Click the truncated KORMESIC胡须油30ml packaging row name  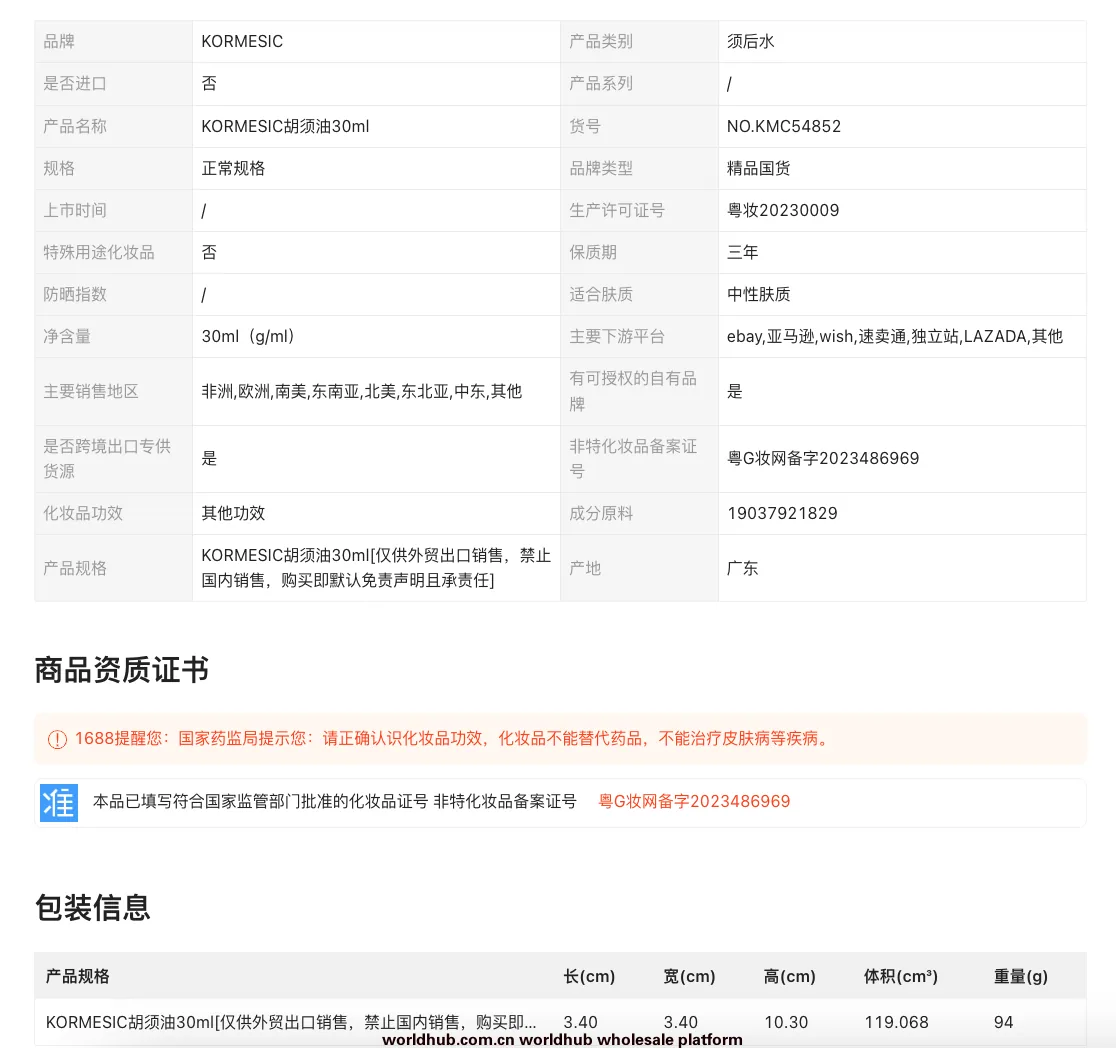(291, 1022)
